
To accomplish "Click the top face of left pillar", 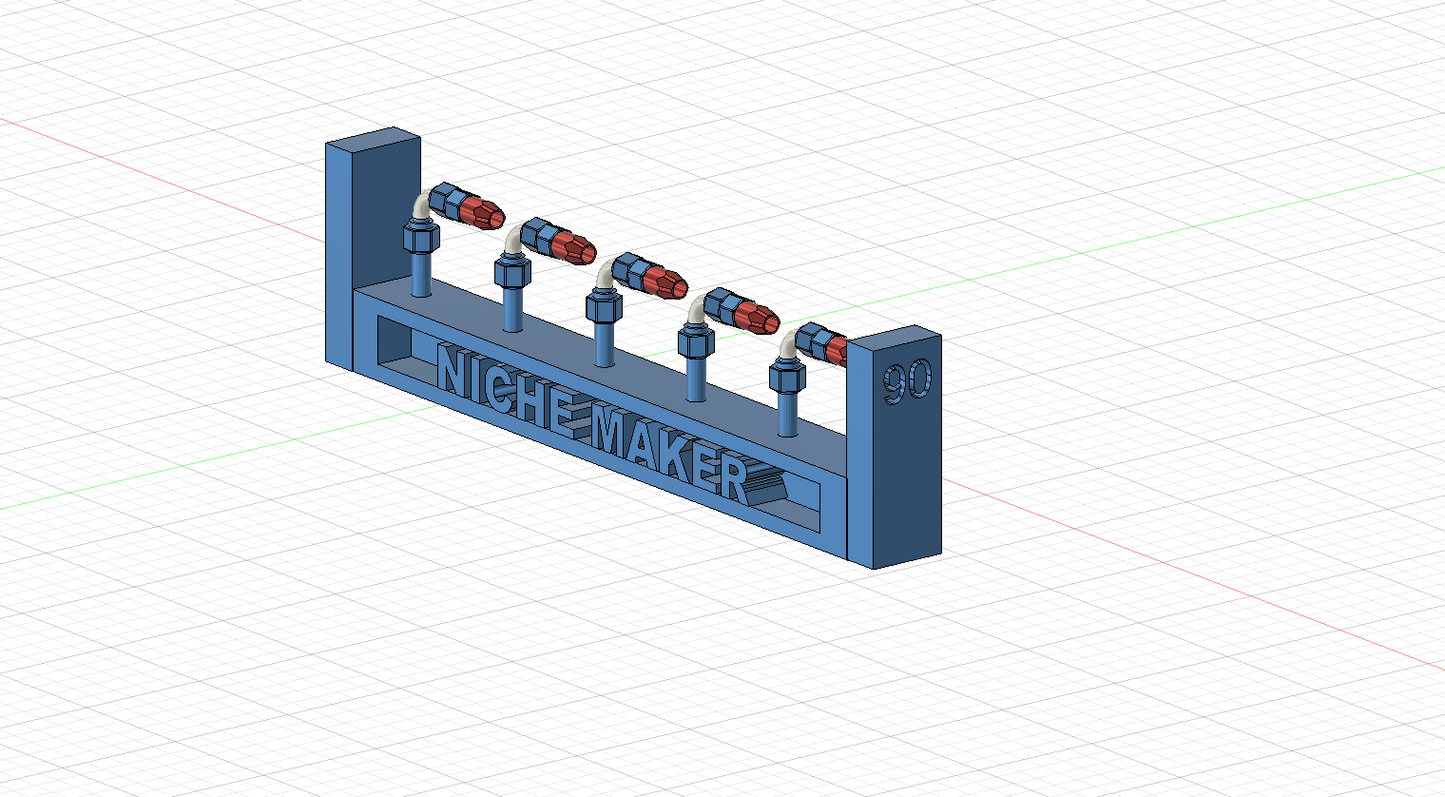I will (372, 140).
